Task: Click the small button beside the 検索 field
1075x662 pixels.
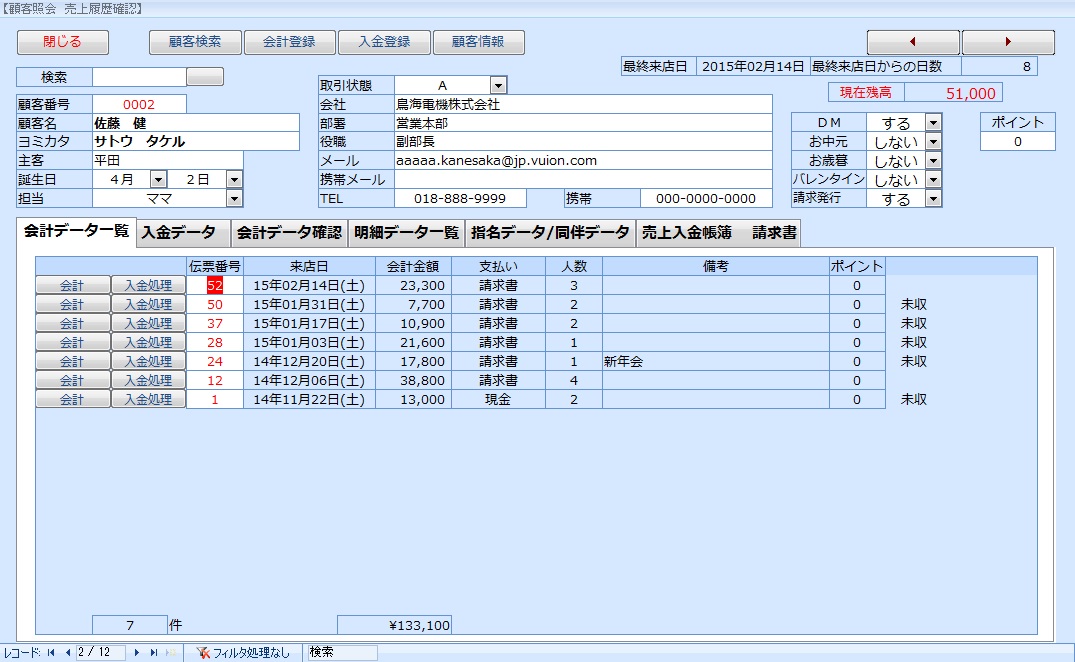Action: (x=205, y=77)
